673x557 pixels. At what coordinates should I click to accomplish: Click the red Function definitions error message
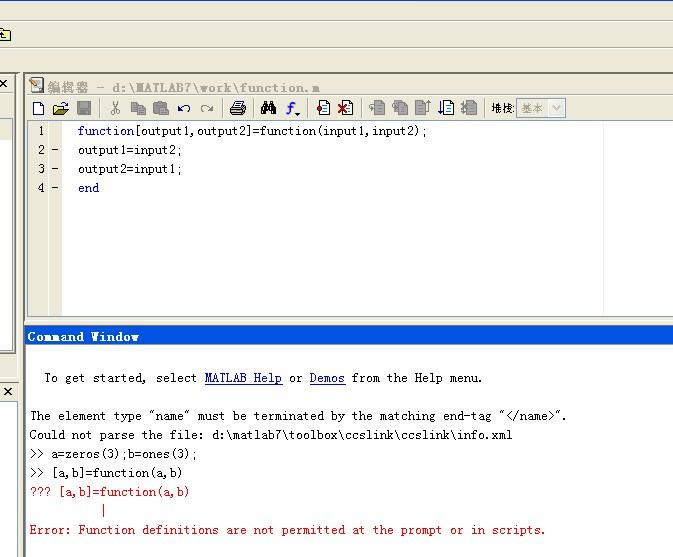[287, 530]
